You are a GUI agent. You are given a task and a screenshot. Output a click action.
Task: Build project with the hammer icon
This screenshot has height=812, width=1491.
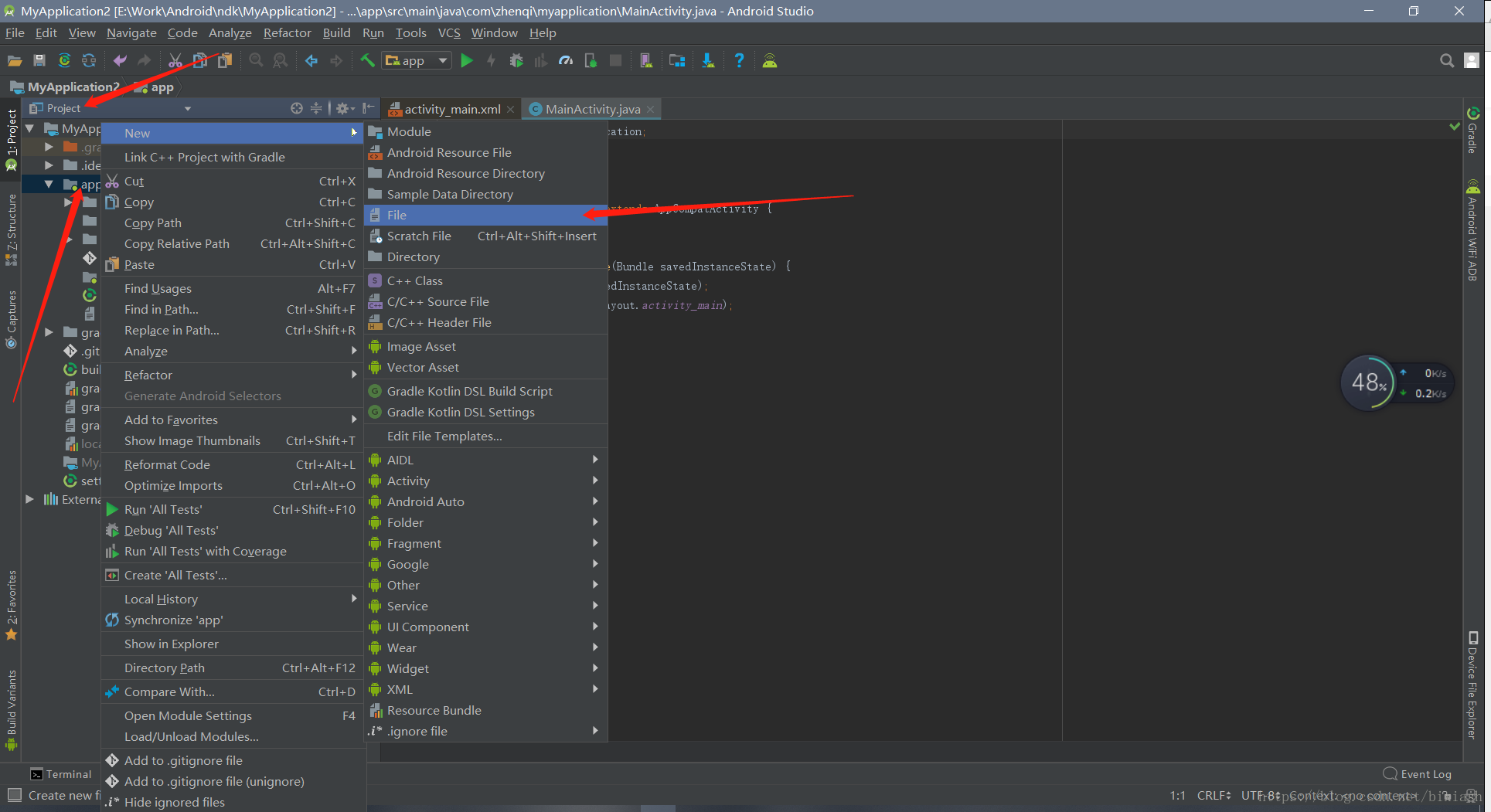[367, 60]
